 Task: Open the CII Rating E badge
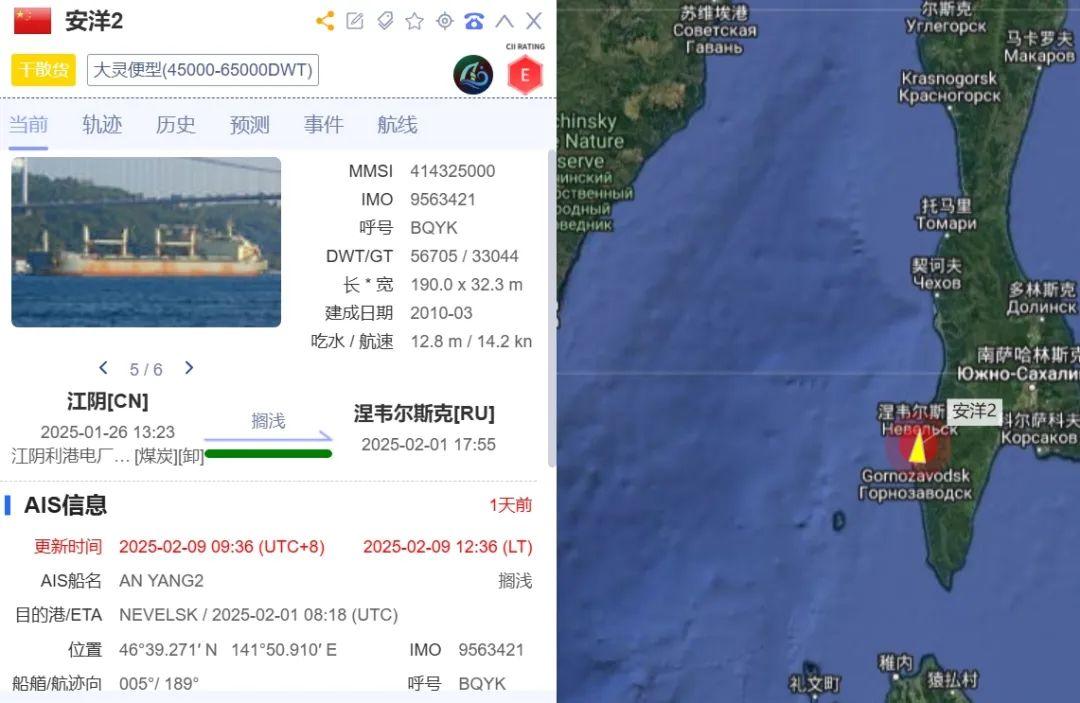pos(525,74)
